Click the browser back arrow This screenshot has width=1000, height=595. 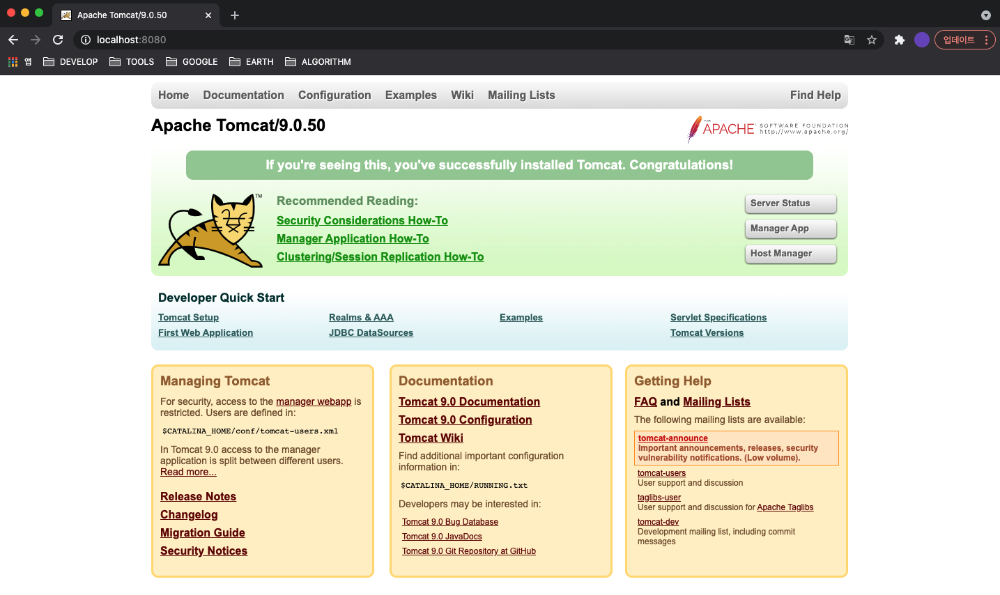pyautogui.click(x=13, y=40)
